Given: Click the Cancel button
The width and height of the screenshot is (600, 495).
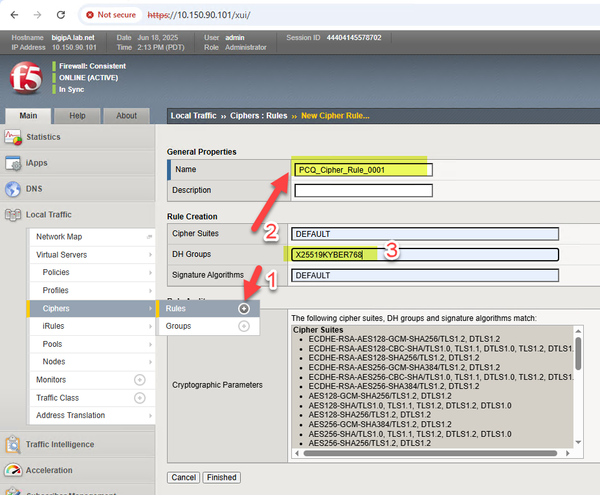Looking at the screenshot, I should pyautogui.click(x=184, y=477).
